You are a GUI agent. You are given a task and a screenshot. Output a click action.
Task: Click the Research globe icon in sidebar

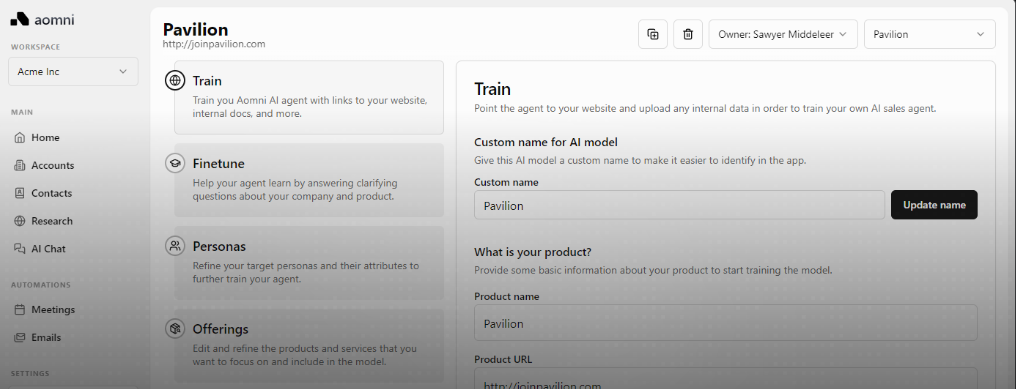[19, 221]
